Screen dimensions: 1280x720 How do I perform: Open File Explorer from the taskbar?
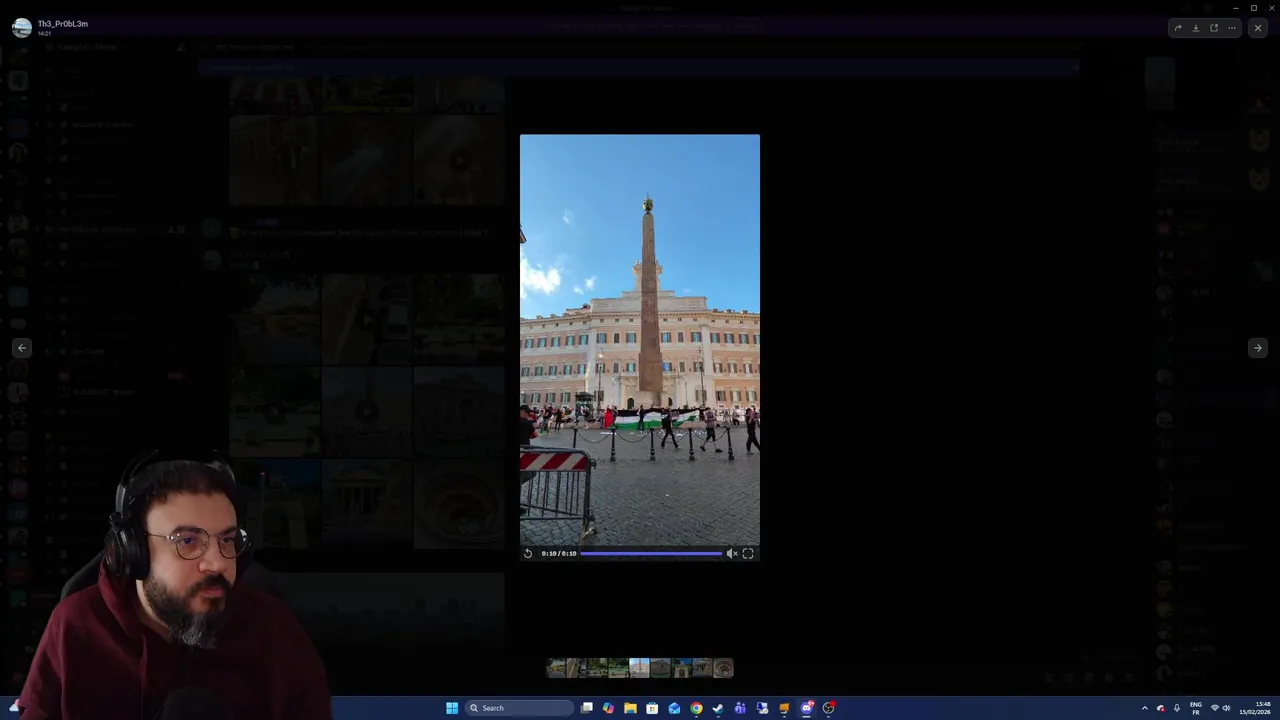(x=630, y=708)
